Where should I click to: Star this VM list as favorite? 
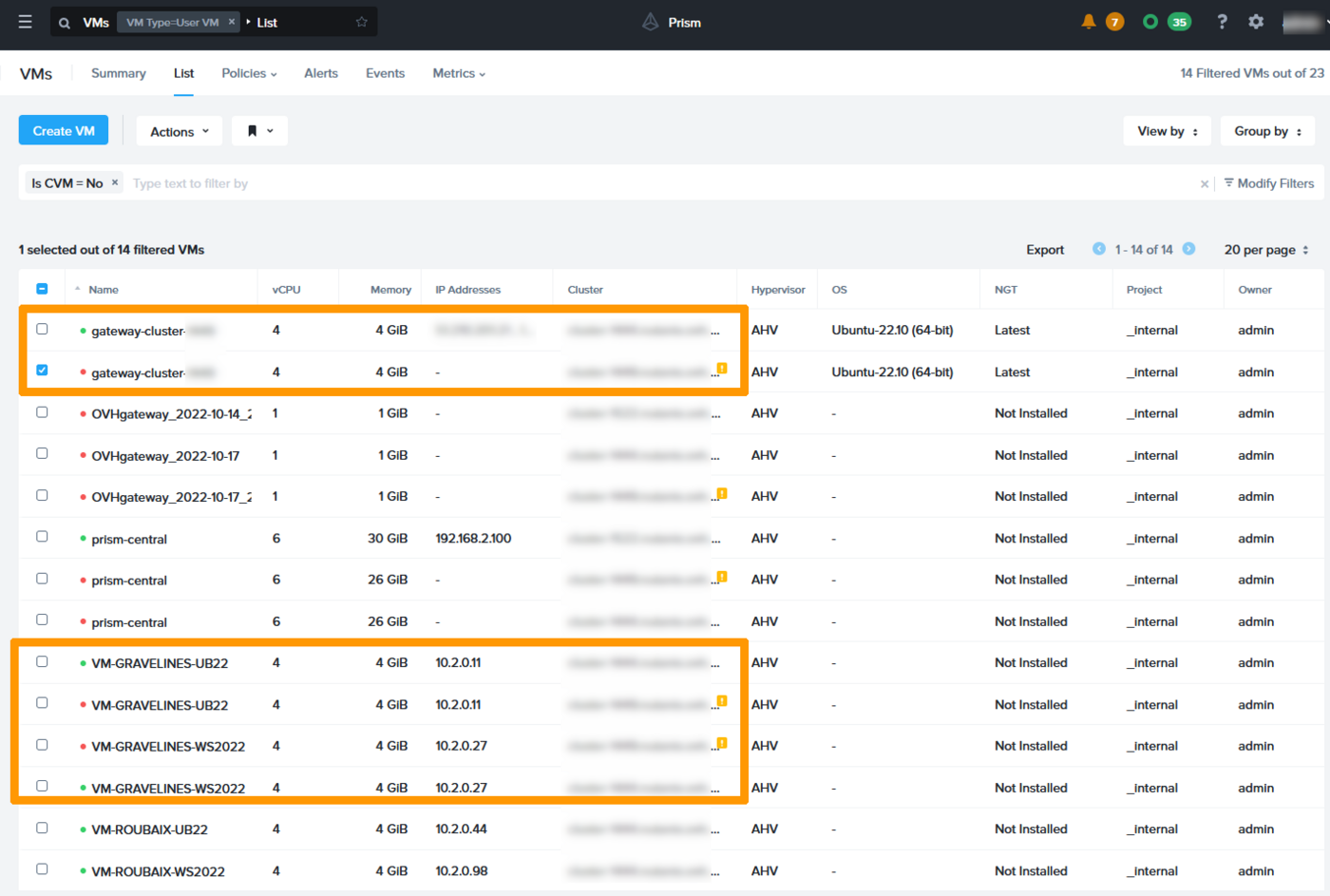point(361,22)
